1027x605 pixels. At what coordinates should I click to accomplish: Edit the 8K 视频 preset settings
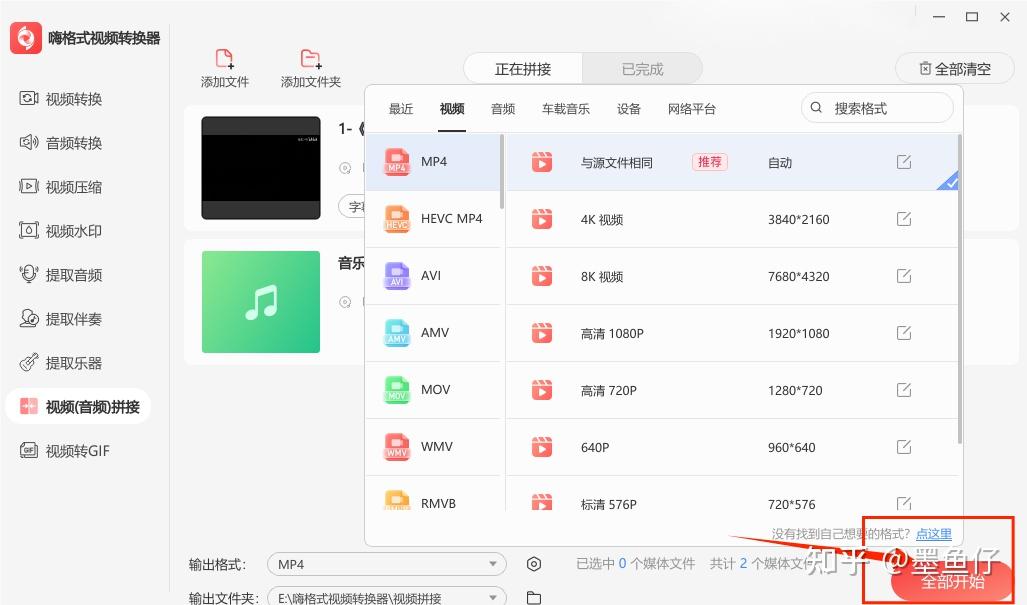pos(904,276)
